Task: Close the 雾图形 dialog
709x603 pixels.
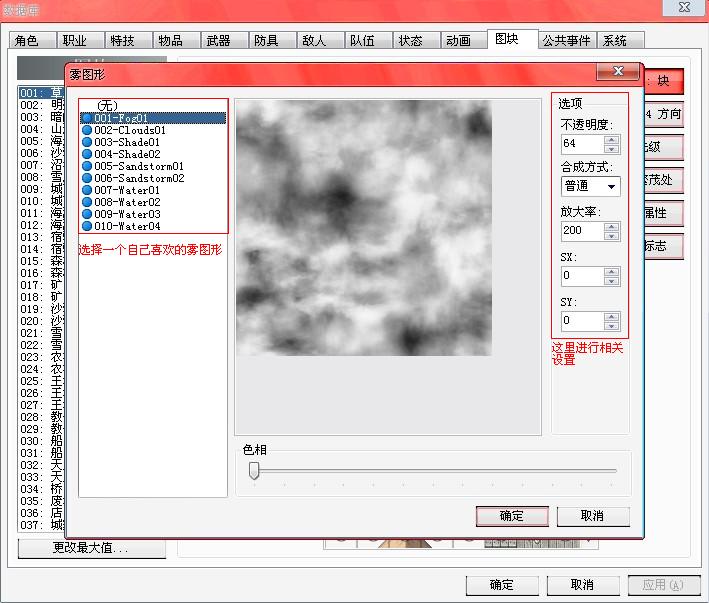Action: coord(618,71)
